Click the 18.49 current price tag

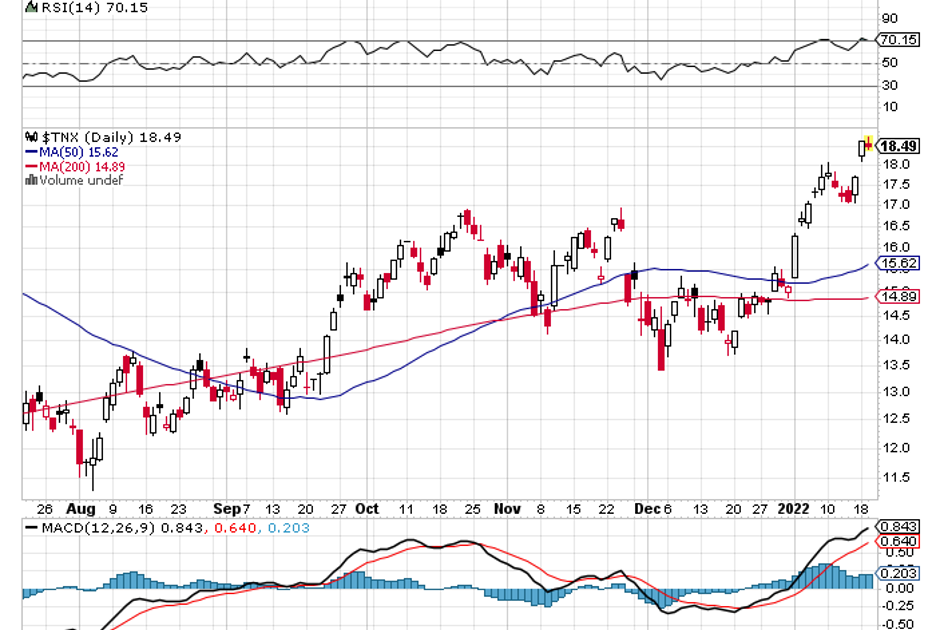pos(898,146)
